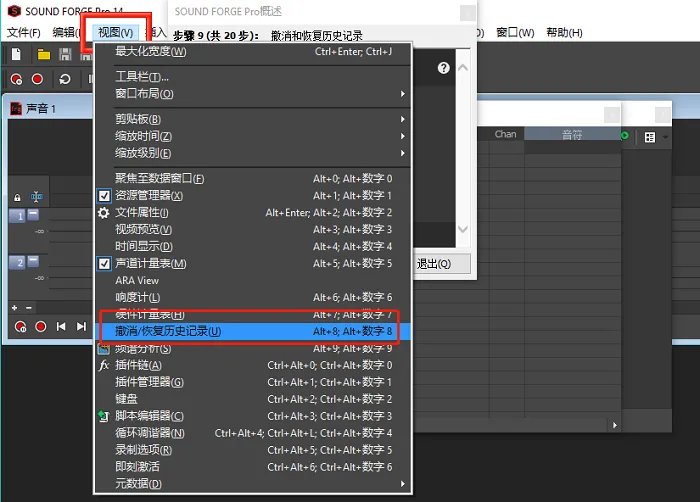This screenshot has height=502, width=700.
Task: Open the 文件(F) menu
Action: pyautogui.click(x=24, y=33)
